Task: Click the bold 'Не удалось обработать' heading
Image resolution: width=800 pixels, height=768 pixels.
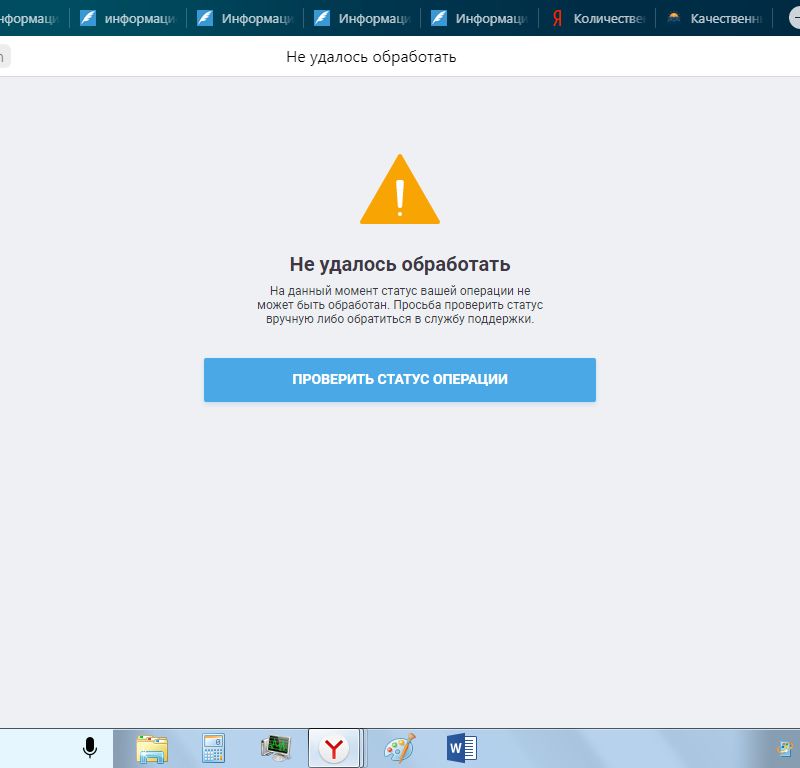Action: click(400, 264)
